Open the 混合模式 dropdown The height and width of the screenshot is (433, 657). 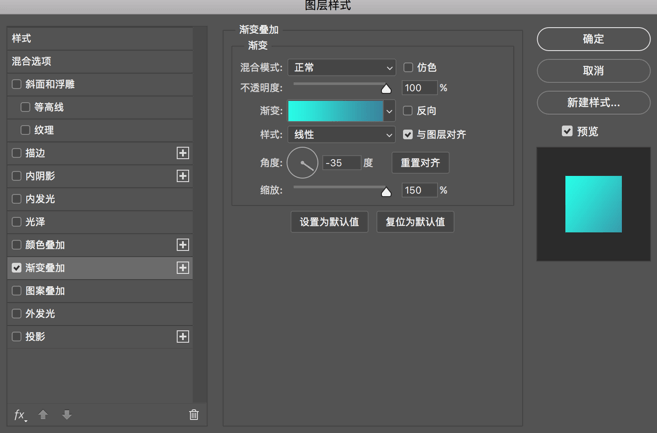click(341, 68)
